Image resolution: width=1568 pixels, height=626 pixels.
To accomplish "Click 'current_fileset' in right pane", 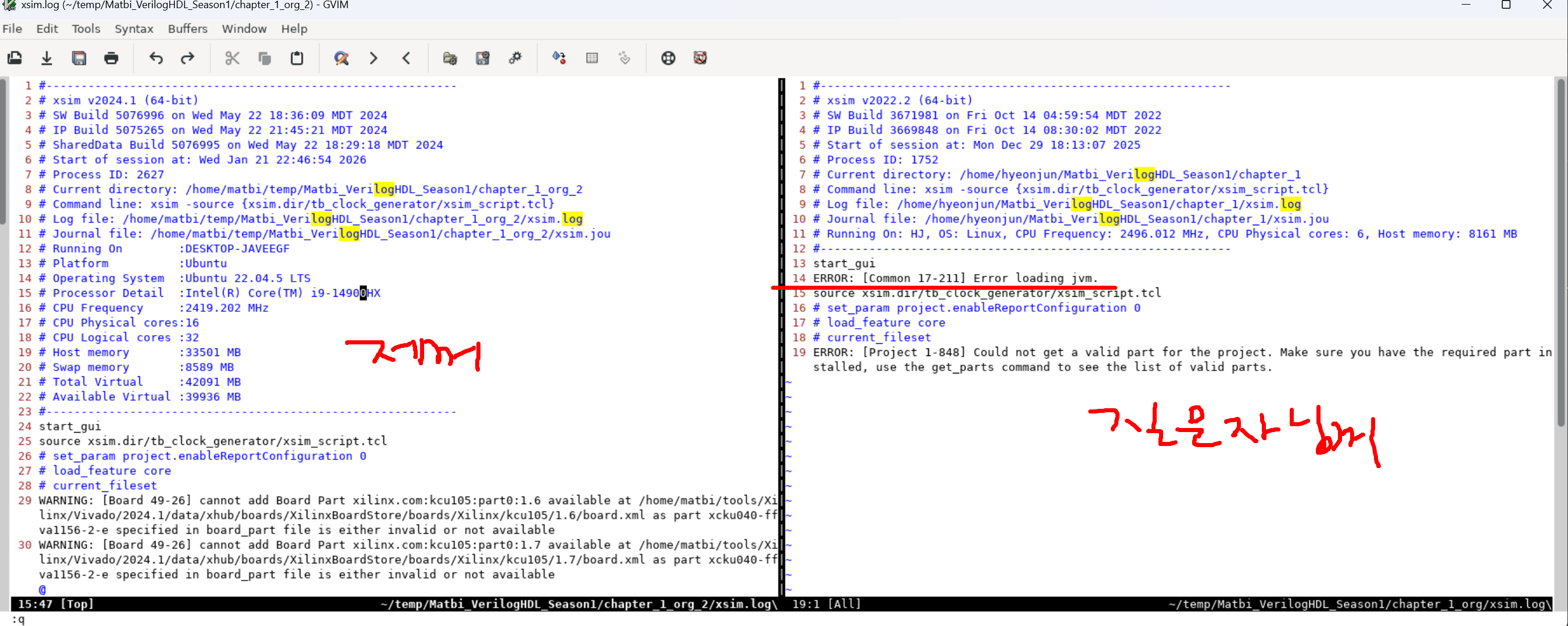I will [x=879, y=337].
